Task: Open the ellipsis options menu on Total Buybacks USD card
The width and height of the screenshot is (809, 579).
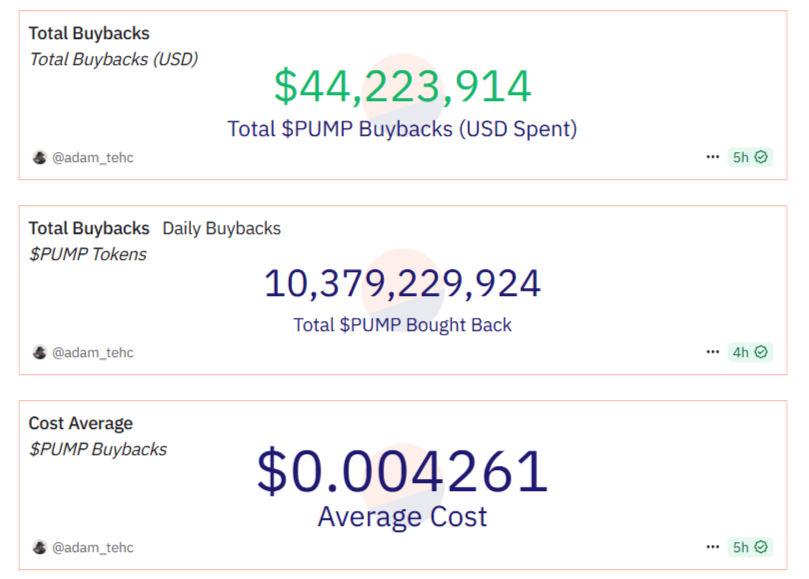Action: pyautogui.click(x=713, y=156)
